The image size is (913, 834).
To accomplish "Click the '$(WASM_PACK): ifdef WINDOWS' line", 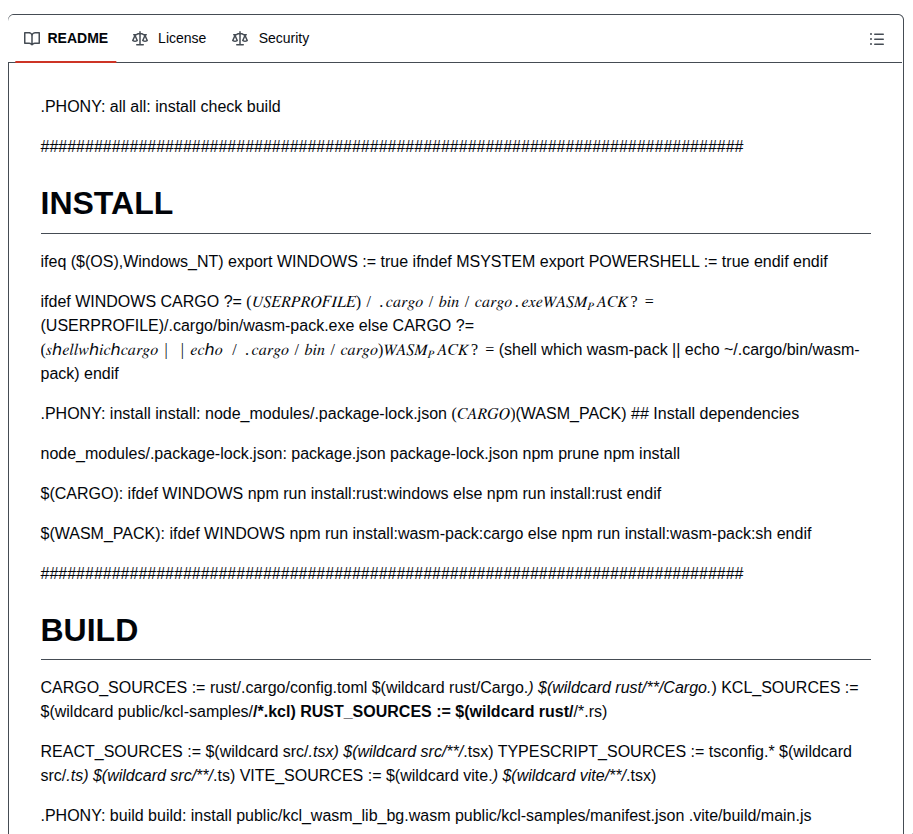I will [425, 534].
